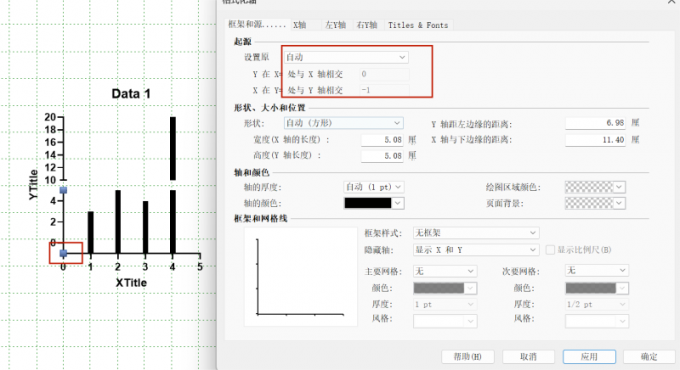Open the 轴的厚度 thickness dropdown
The width and height of the screenshot is (680, 370).
point(373,187)
